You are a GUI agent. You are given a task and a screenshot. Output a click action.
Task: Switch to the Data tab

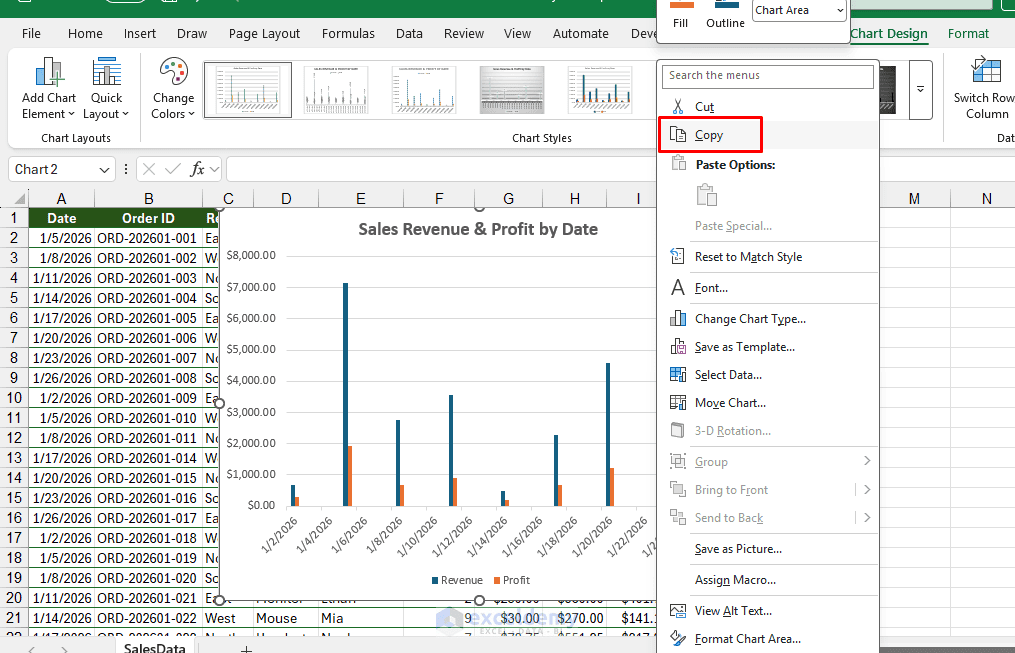409,34
